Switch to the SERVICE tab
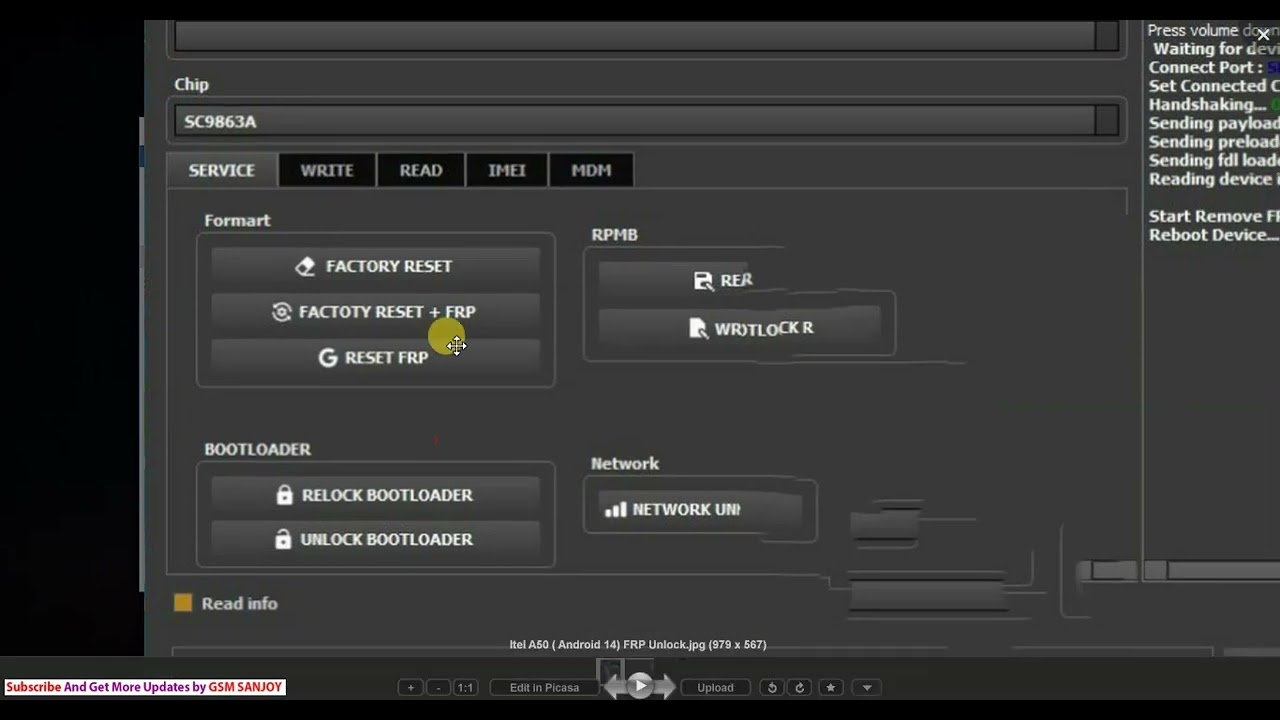This screenshot has width=1280, height=720. click(x=222, y=170)
